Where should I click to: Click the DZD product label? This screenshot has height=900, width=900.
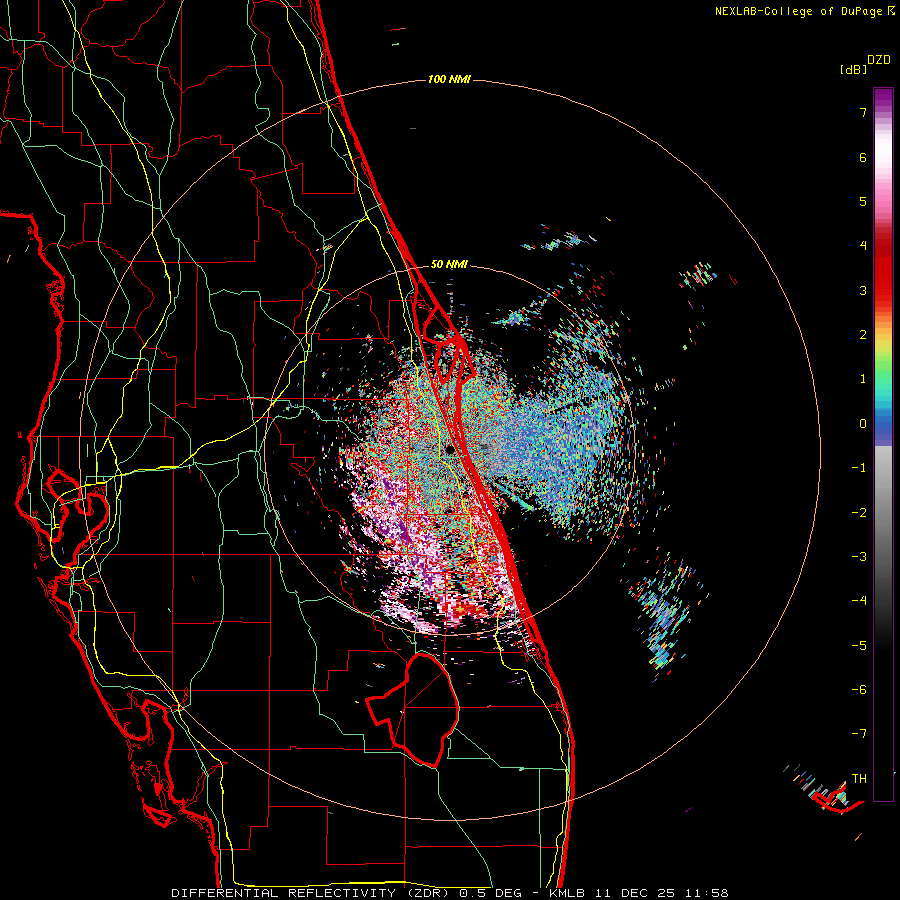click(879, 60)
